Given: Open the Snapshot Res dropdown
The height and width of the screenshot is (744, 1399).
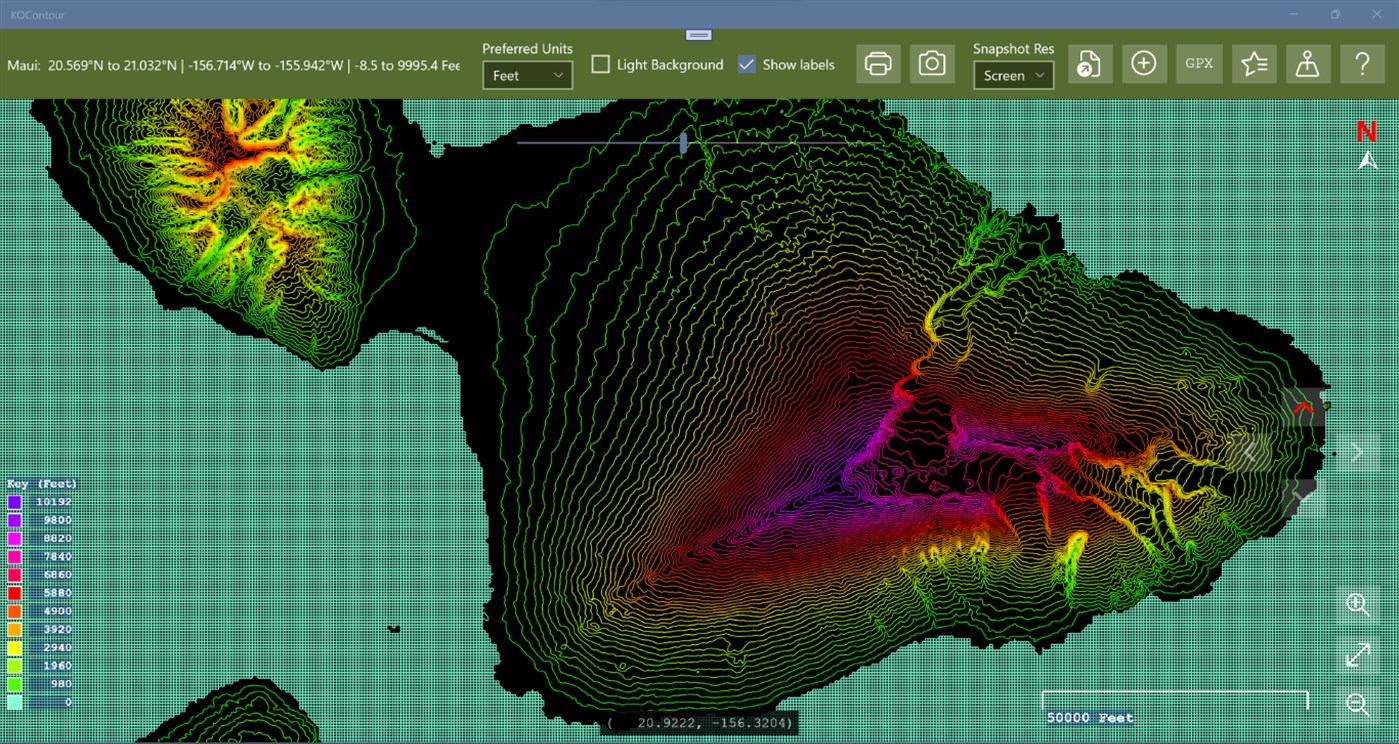Looking at the screenshot, I should pyautogui.click(x=1013, y=75).
